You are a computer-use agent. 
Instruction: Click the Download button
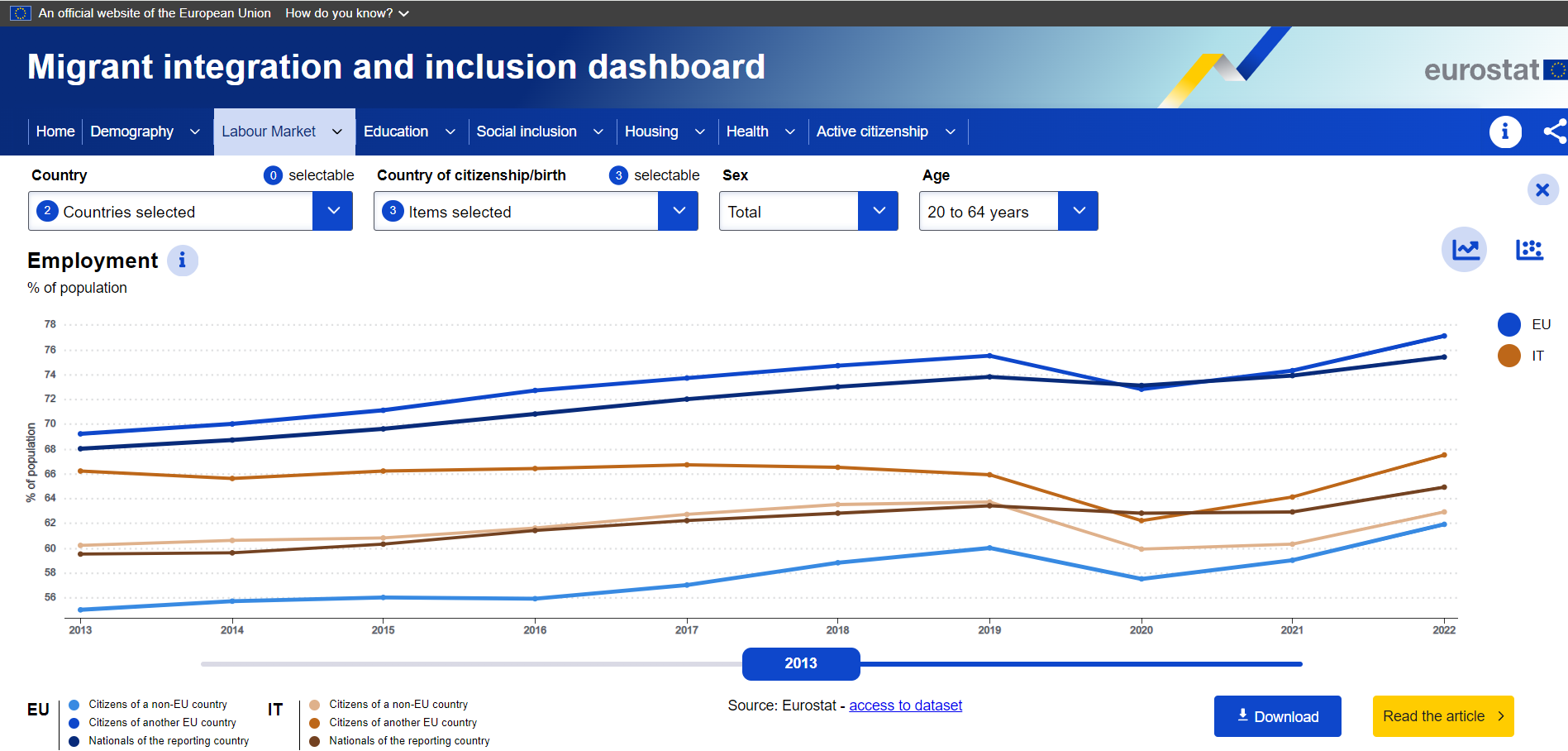pos(1277,716)
